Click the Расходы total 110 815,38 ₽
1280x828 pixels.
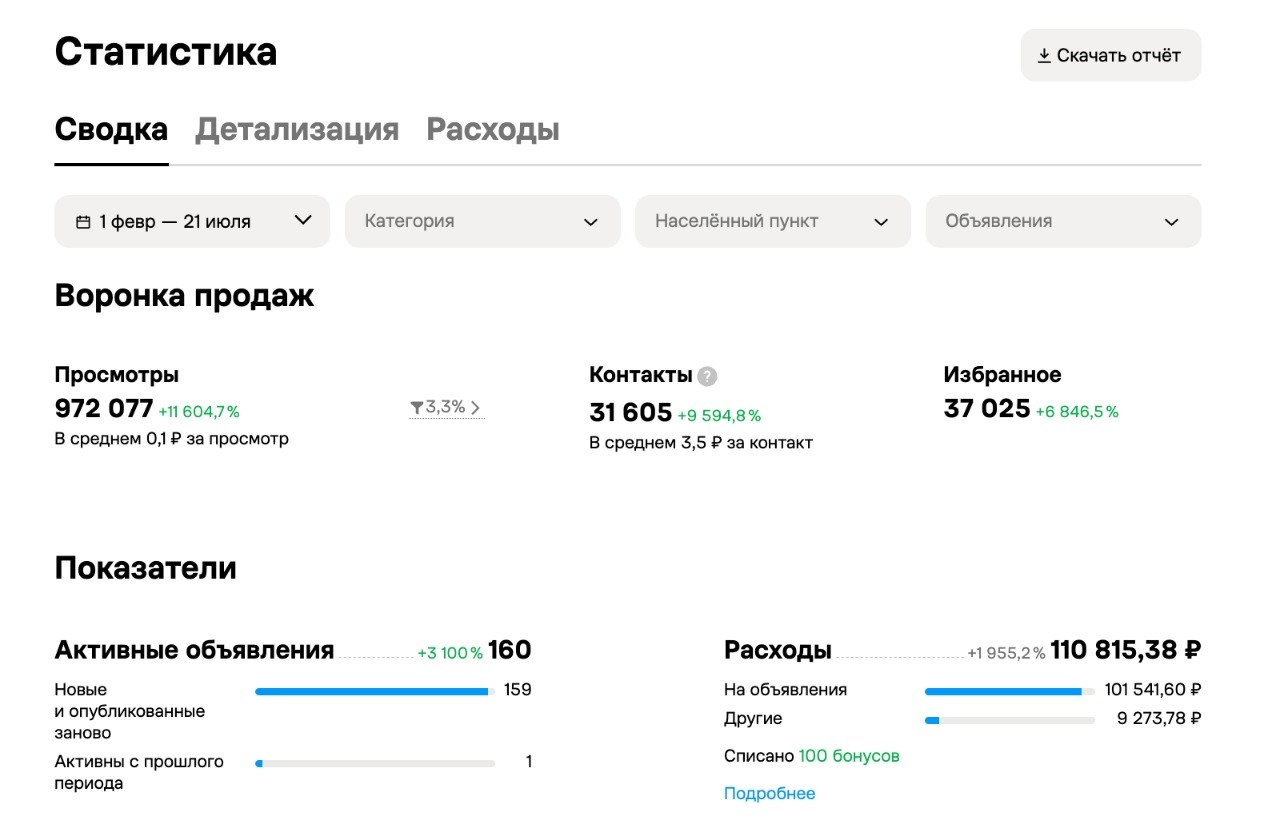click(1126, 650)
